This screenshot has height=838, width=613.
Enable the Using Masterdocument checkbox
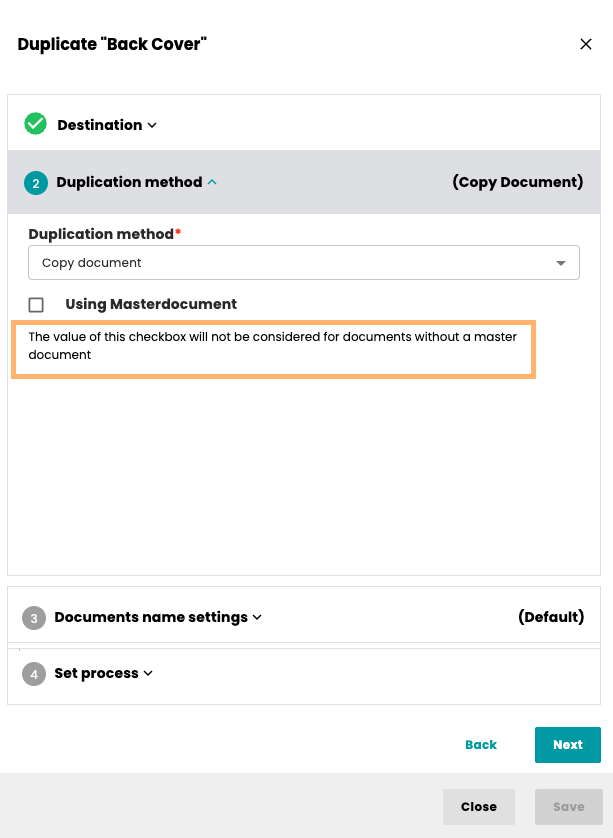pos(37,305)
